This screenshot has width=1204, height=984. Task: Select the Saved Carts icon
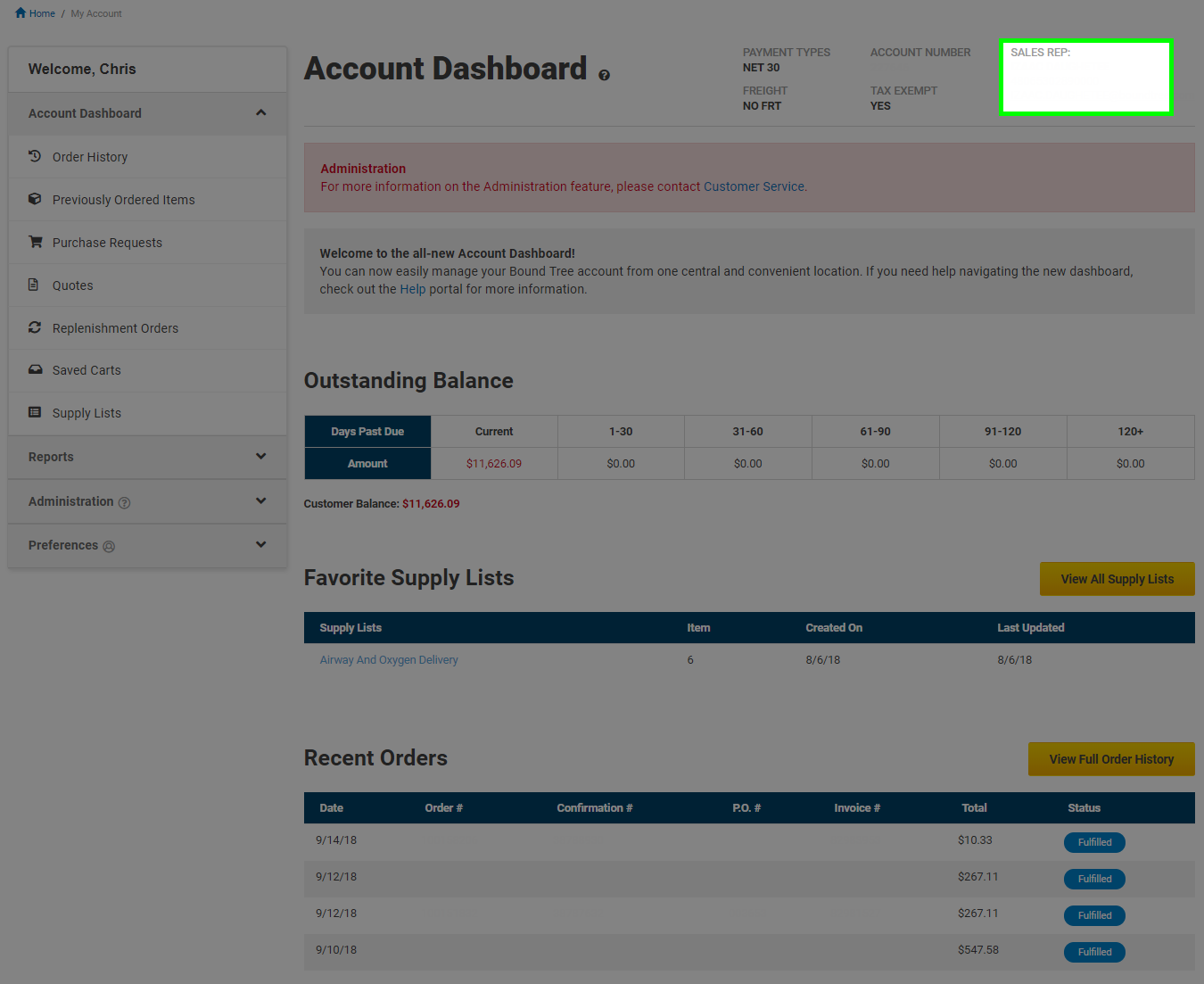(35, 369)
